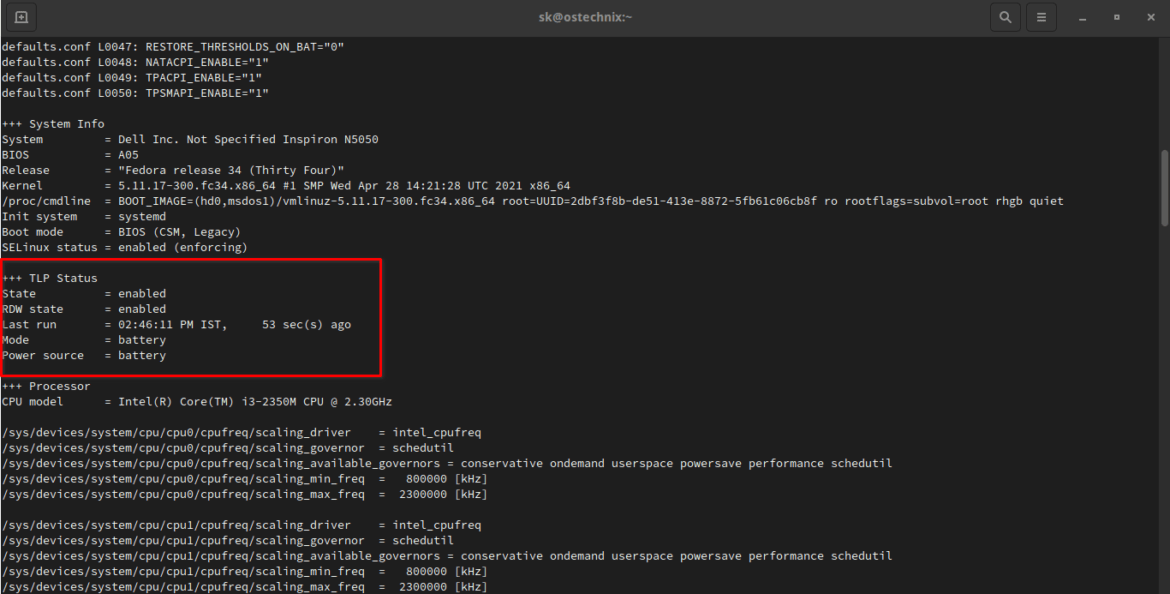Close the sk@ostechnix terminal window
The image size is (1170, 594).
(1150, 17)
